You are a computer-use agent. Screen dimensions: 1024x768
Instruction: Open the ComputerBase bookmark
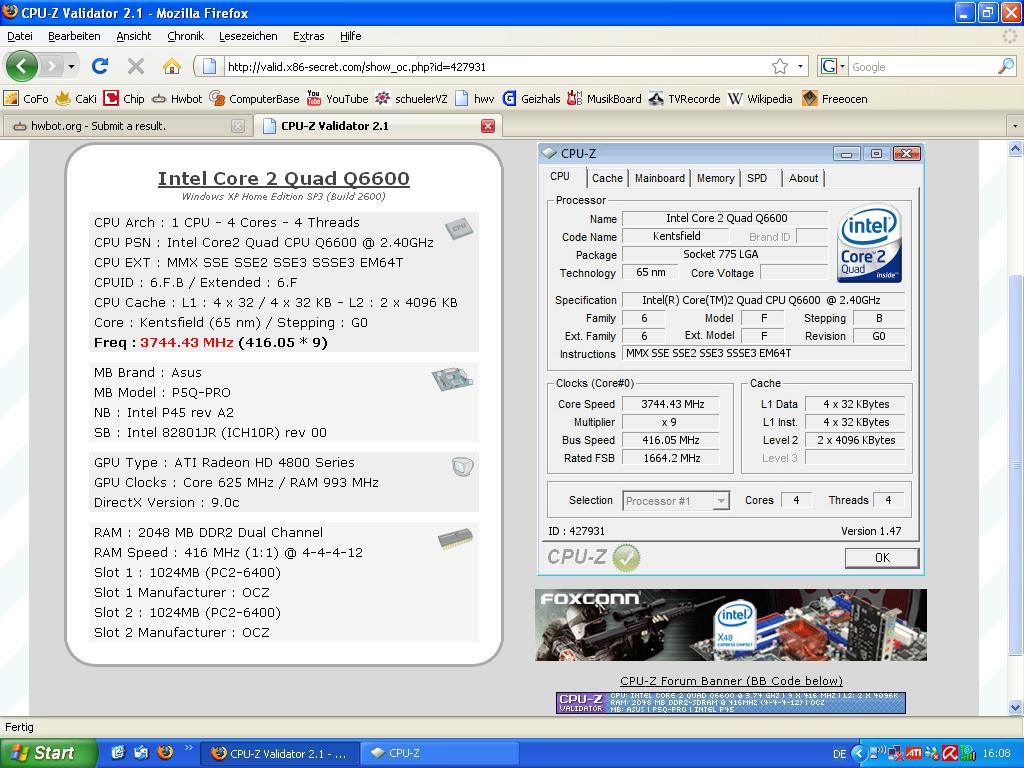(x=255, y=99)
